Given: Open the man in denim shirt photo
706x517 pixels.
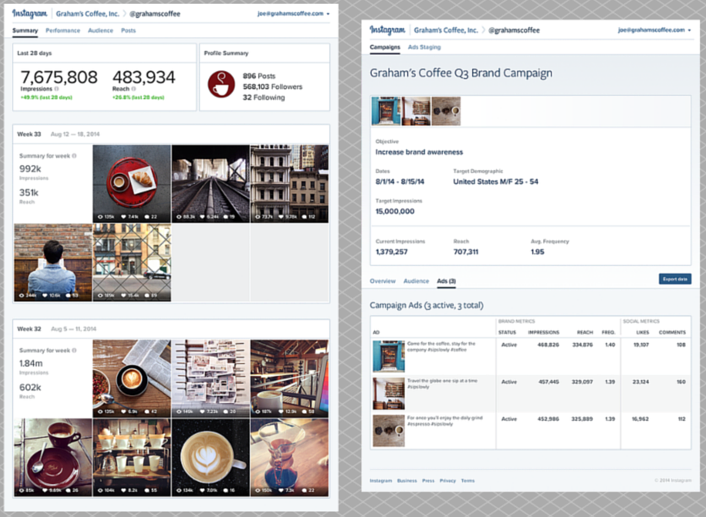Looking at the screenshot, I should pos(53,263).
